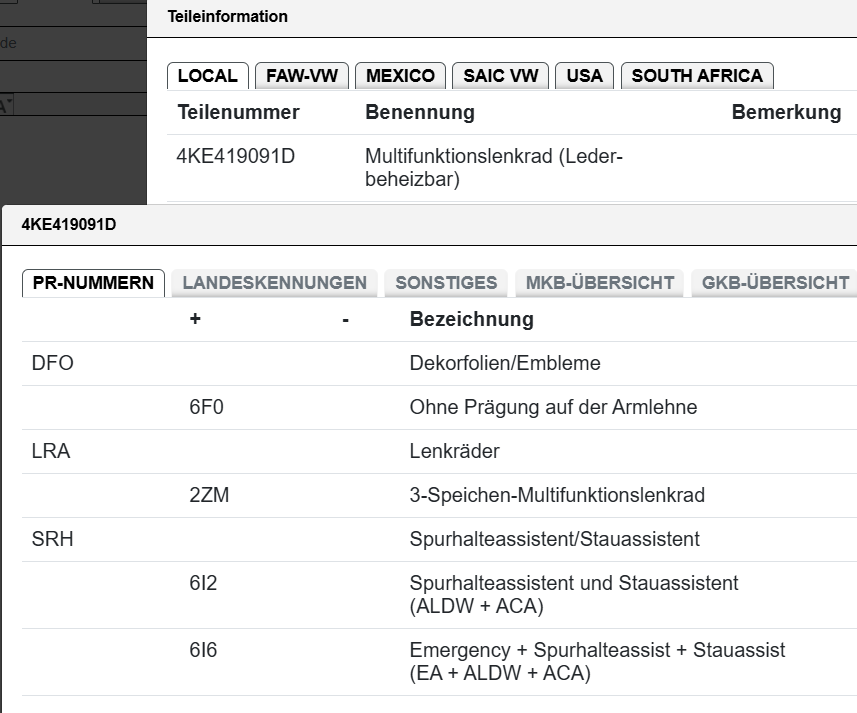Select the 6F0 PR number row
This screenshot has width=857, height=713.
439,408
